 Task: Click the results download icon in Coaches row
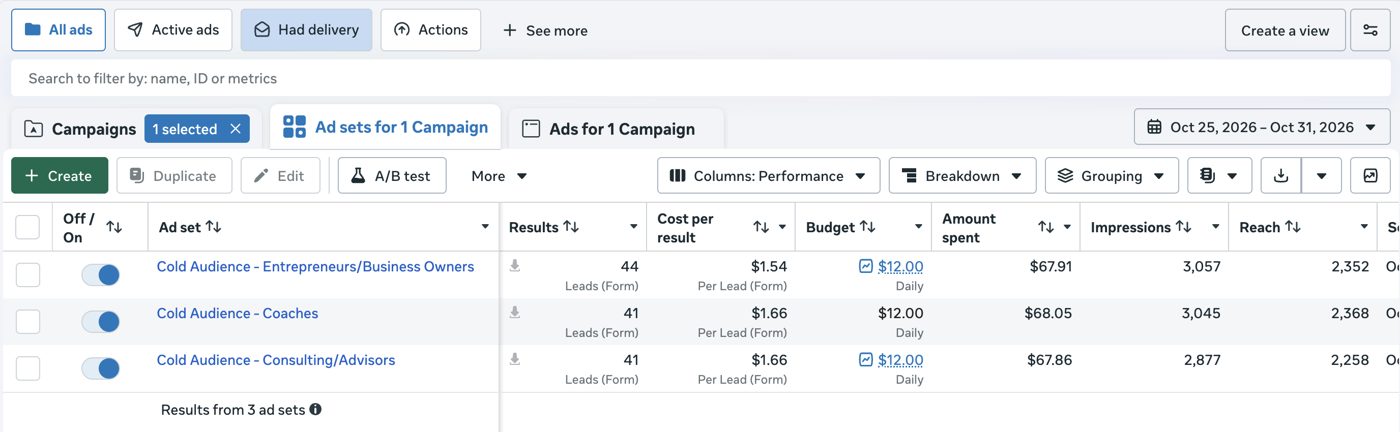[x=515, y=313]
